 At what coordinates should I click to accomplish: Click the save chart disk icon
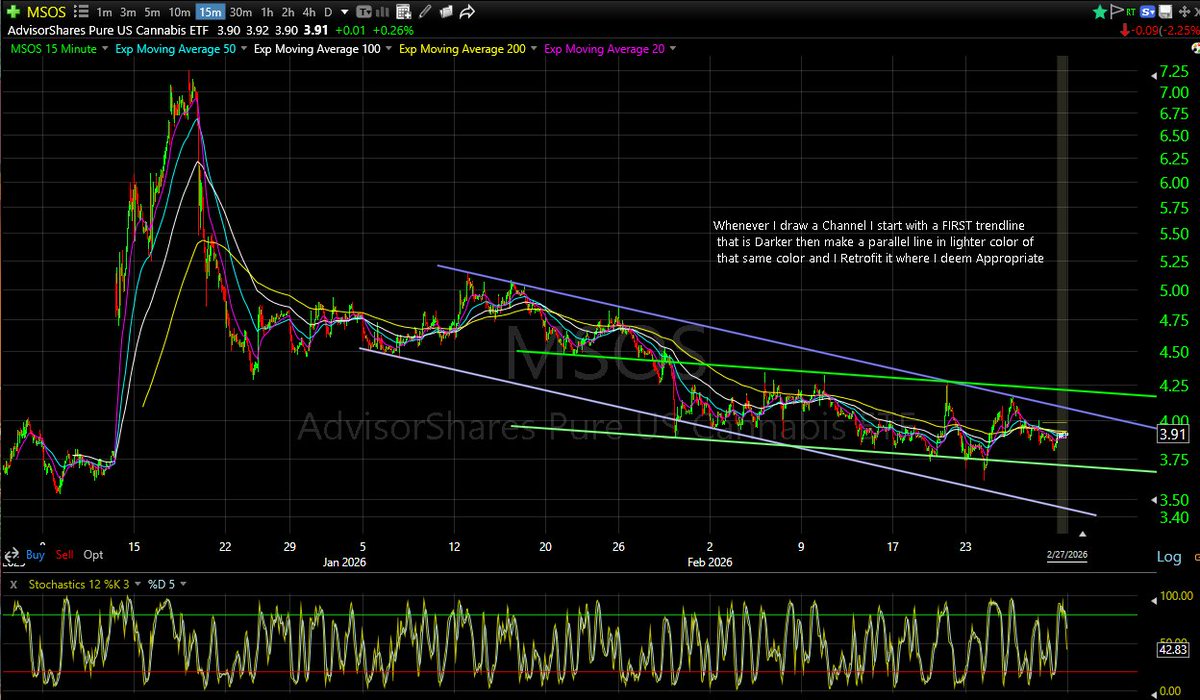(x=1164, y=12)
